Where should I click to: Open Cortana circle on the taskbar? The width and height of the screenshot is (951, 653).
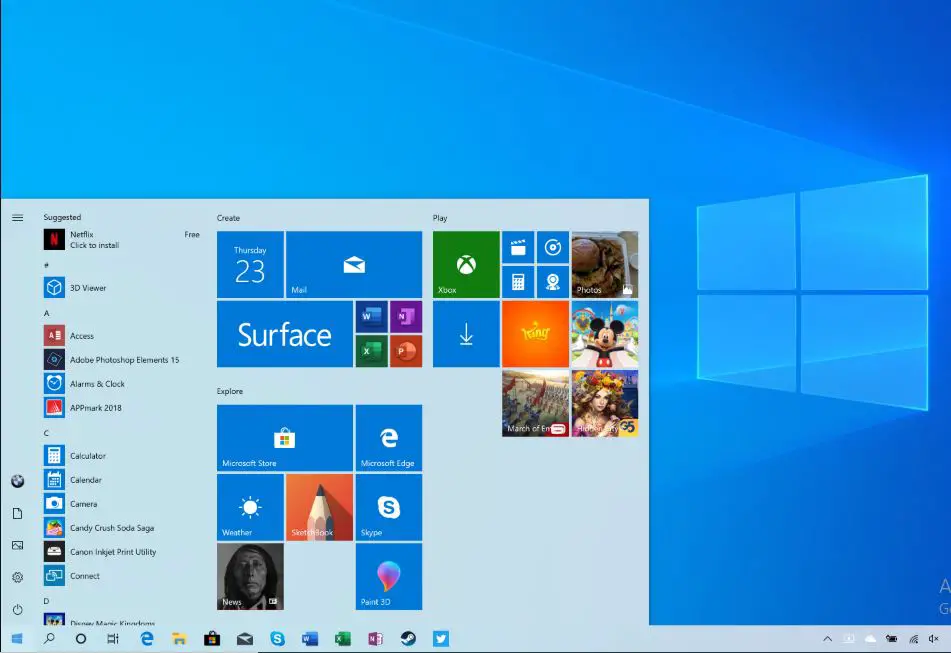pyautogui.click(x=81, y=638)
